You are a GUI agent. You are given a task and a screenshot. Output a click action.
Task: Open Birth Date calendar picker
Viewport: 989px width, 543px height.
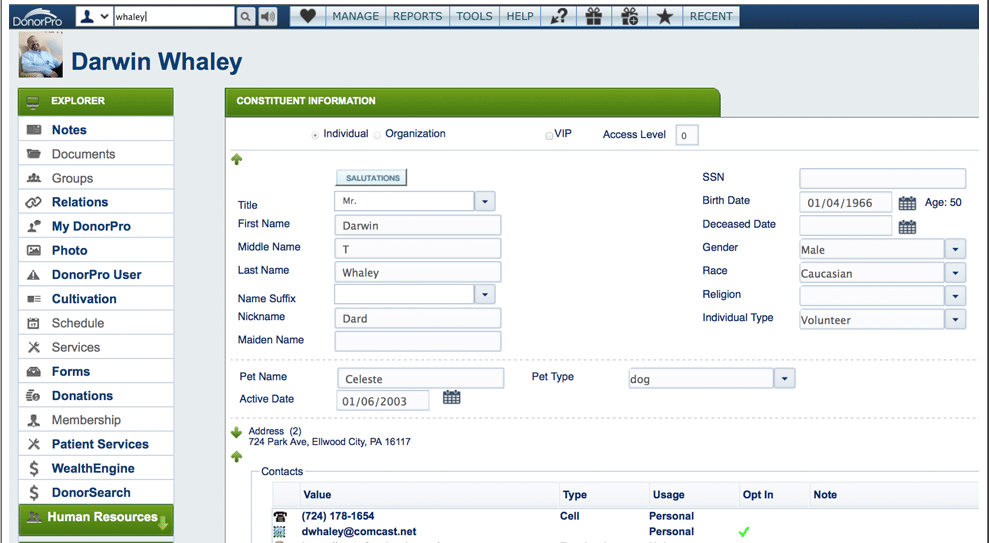907,203
